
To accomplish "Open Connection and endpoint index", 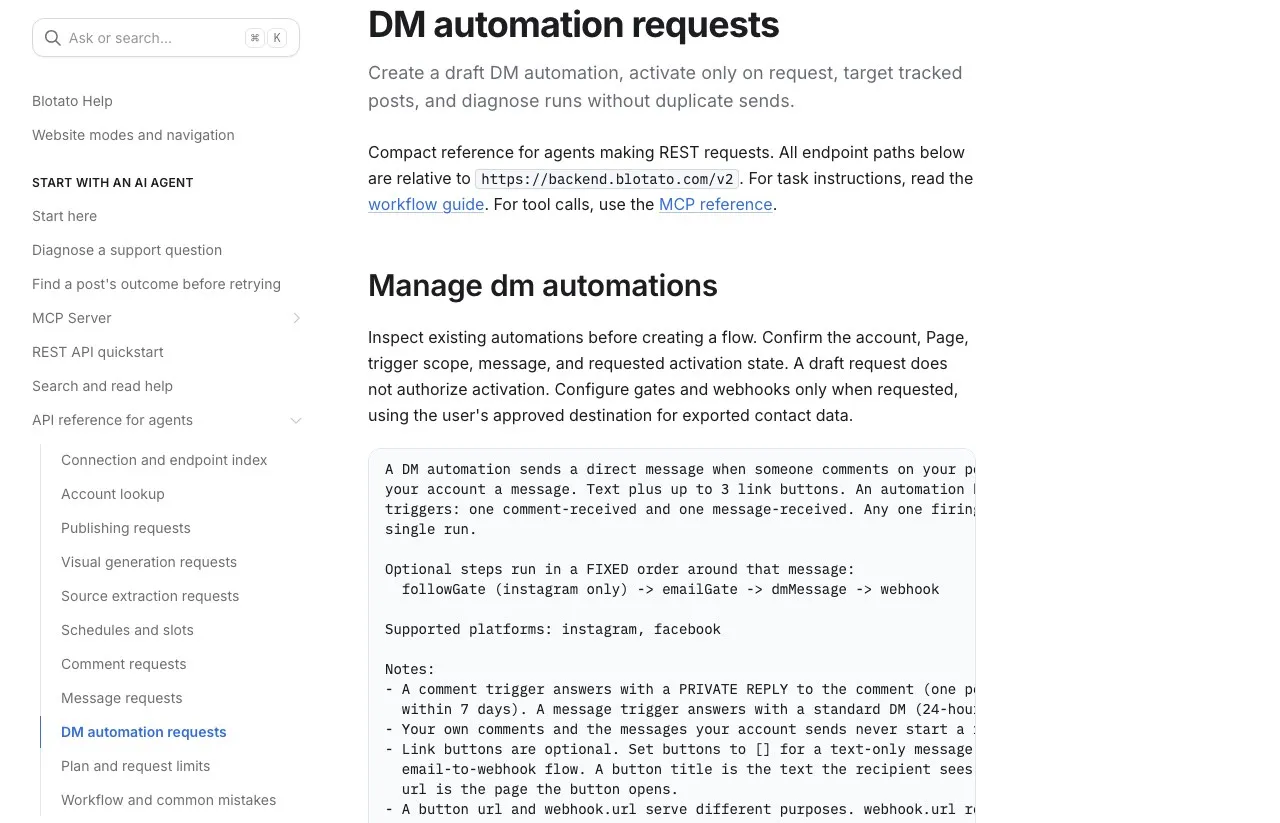I will pyautogui.click(x=164, y=460).
